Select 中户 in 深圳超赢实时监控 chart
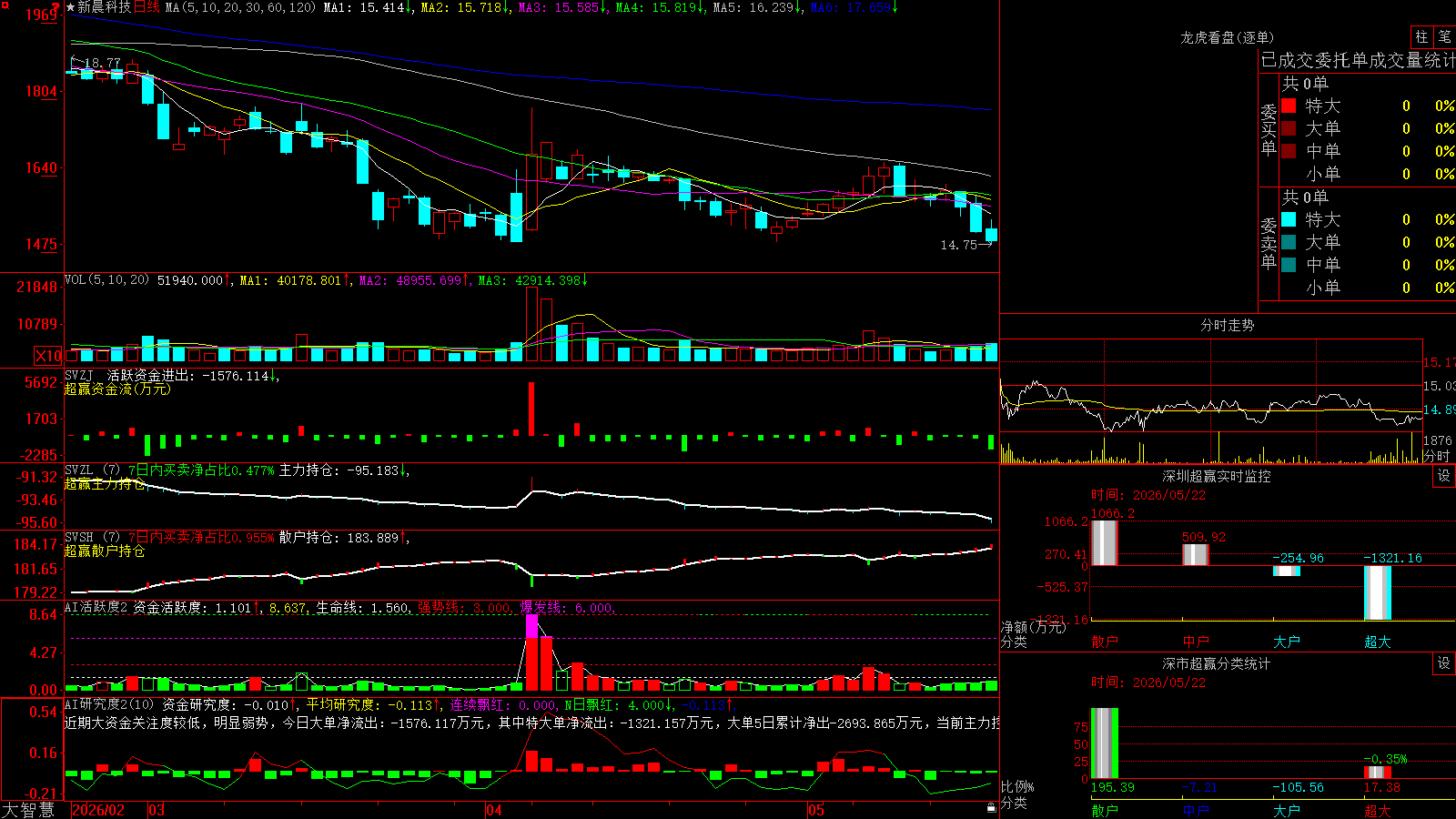1456x819 pixels. [x=1196, y=642]
